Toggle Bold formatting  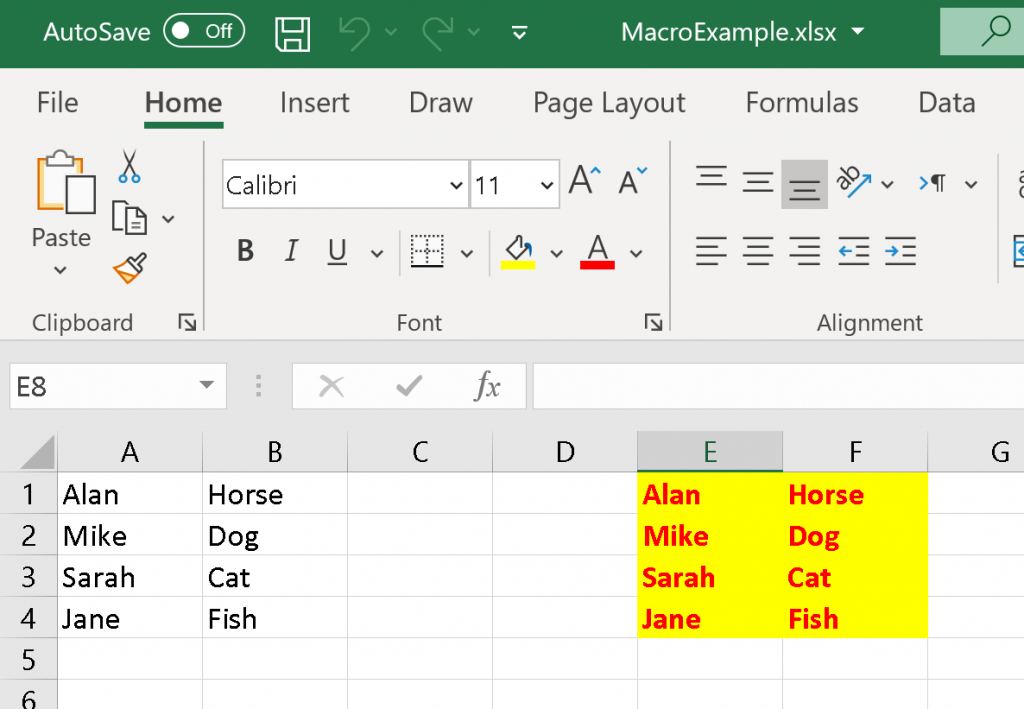click(245, 252)
